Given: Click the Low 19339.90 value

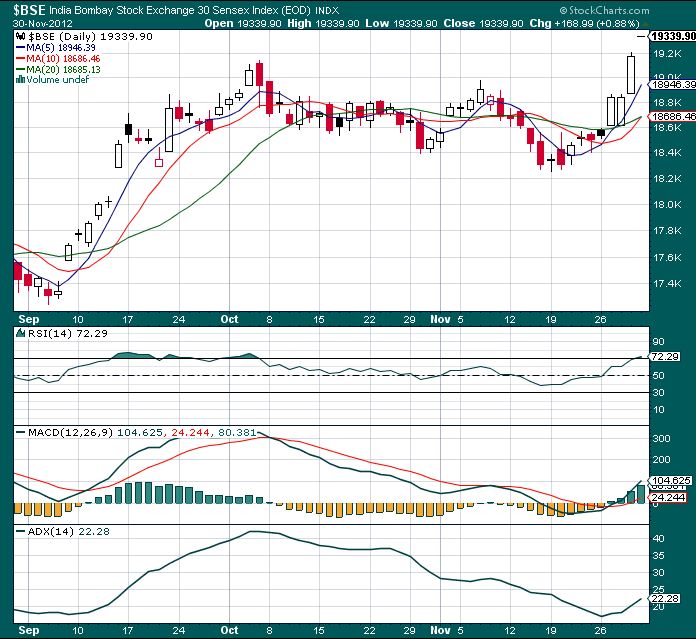Looking at the screenshot, I should click(x=401, y=24).
